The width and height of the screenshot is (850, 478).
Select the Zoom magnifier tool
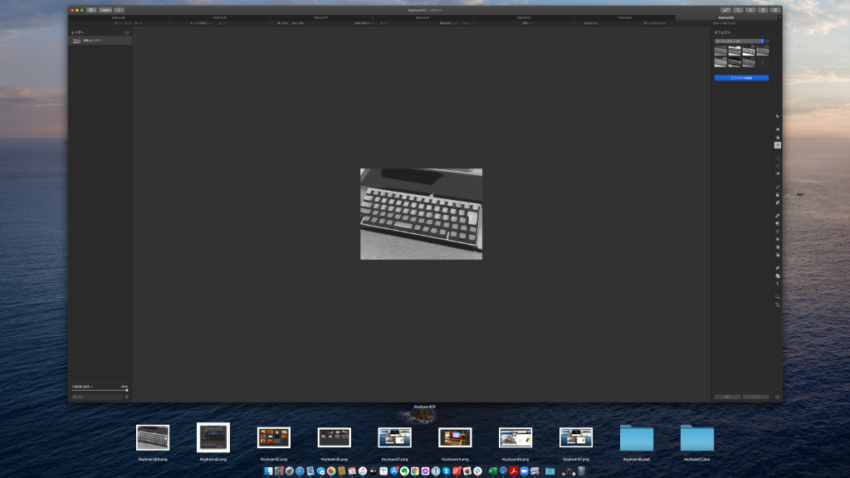[x=777, y=296]
